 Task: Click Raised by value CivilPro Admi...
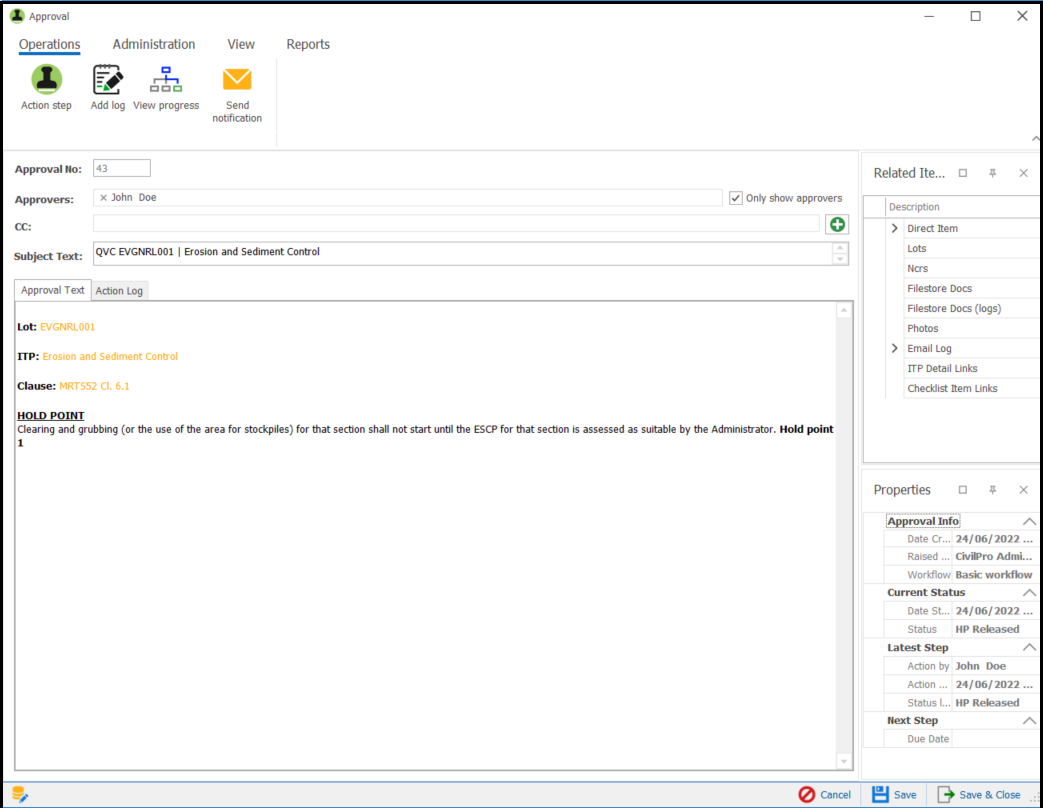pyautogui.click(x=994, y=557)
